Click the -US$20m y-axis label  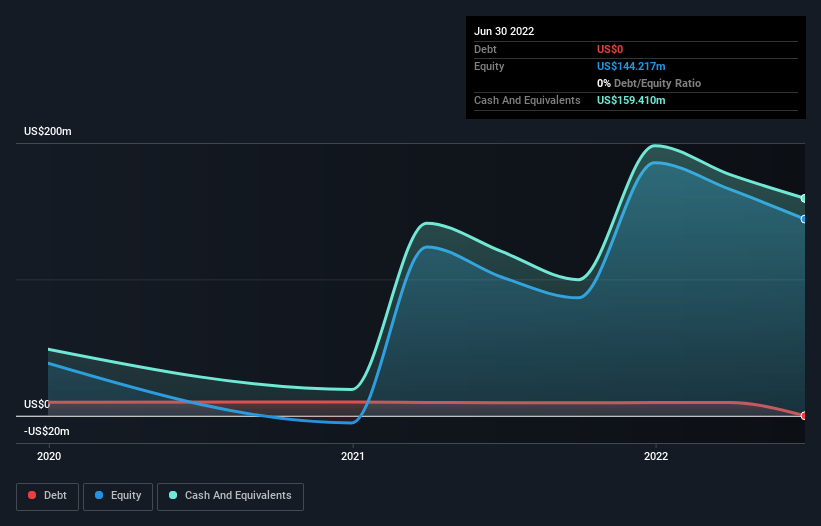pos(47,431)
